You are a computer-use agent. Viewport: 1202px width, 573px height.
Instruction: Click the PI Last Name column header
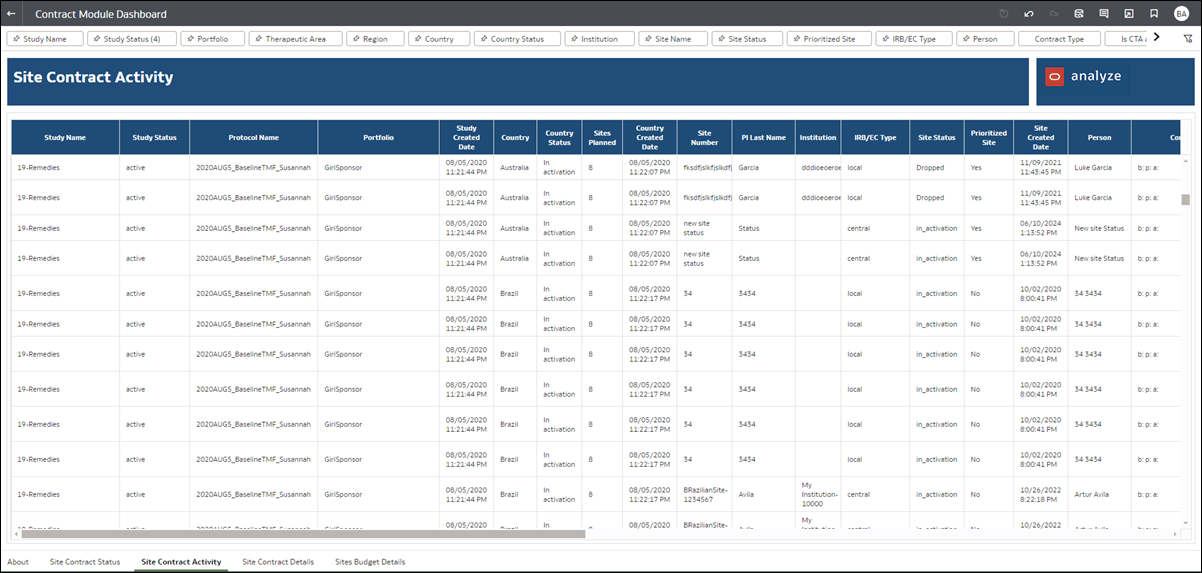(x=763, y=137)
